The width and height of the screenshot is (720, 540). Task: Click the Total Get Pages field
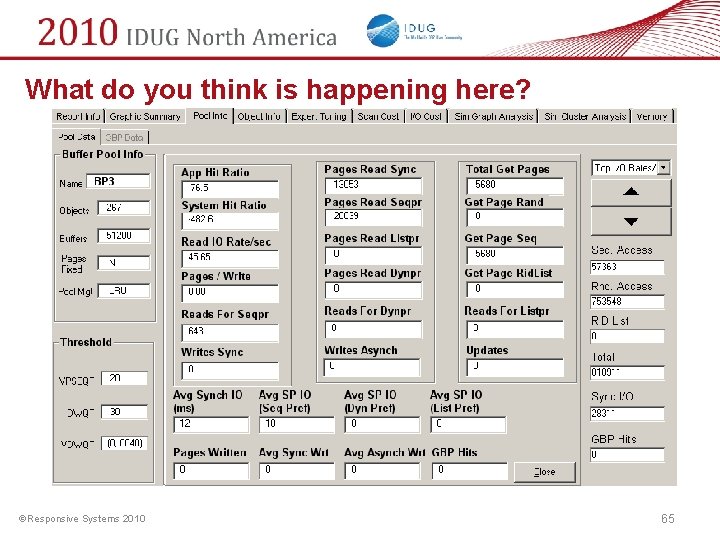(515, 185)
